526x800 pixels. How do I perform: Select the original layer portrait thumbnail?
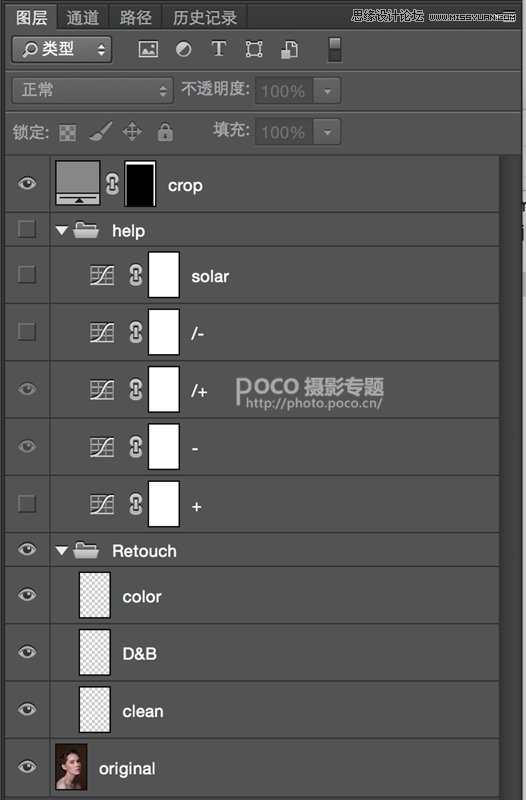71,766
